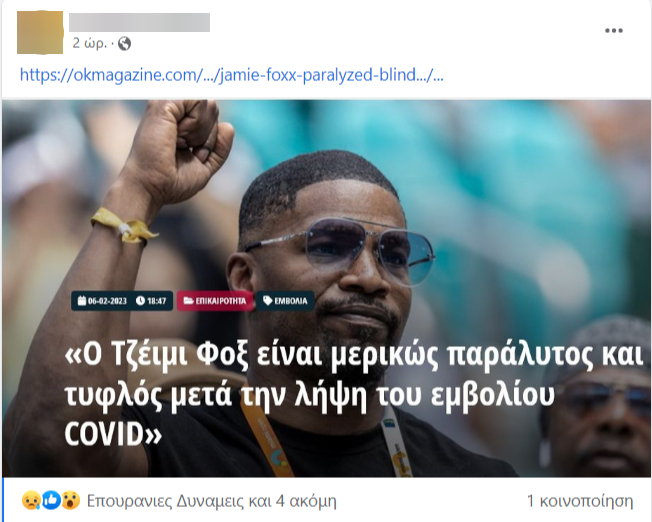The image size is (652, 522).
Task: Click the blurred poster name
Action: tap(139, 22)
